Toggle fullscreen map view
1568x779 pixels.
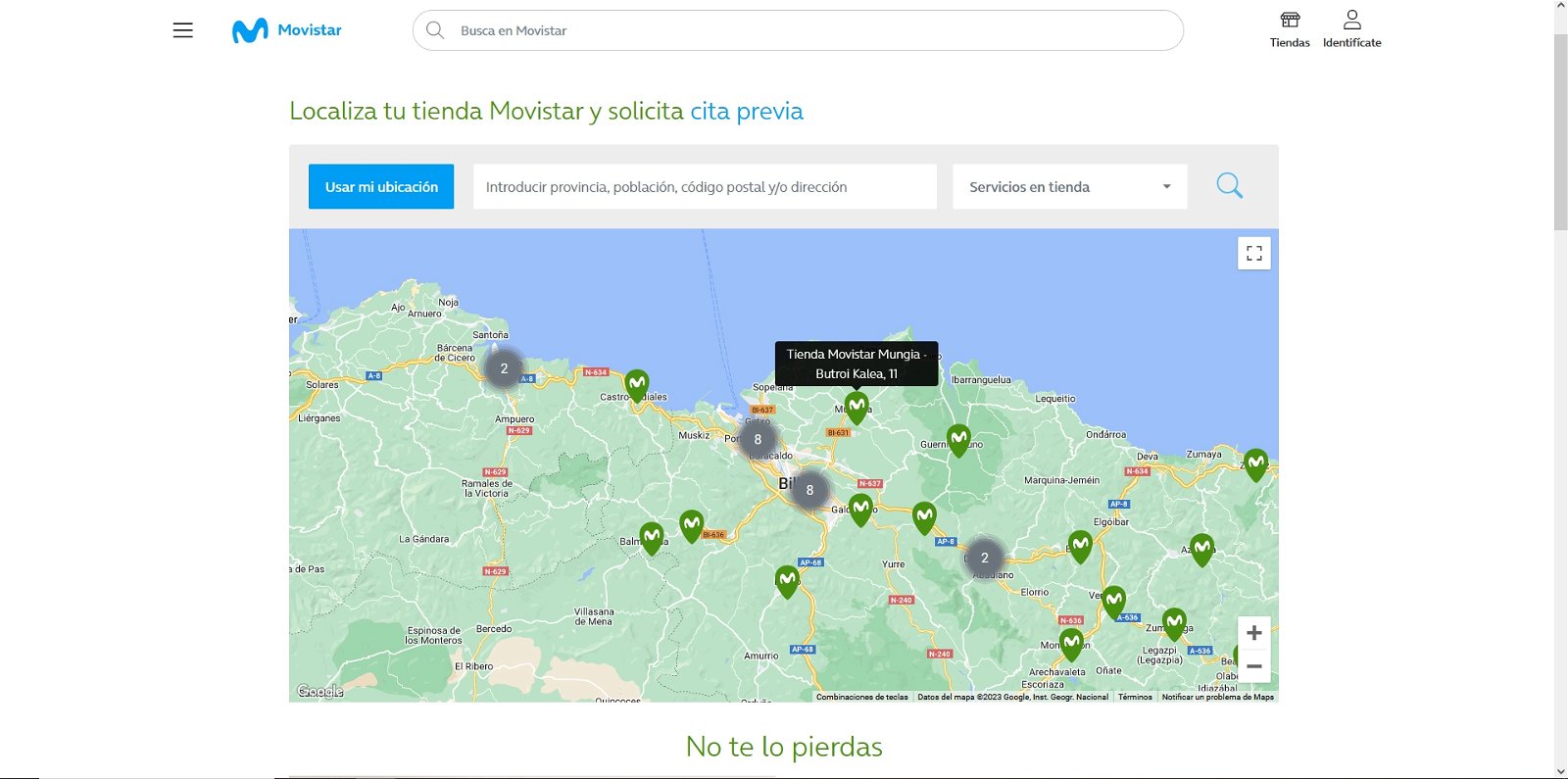click(1253, 254)
